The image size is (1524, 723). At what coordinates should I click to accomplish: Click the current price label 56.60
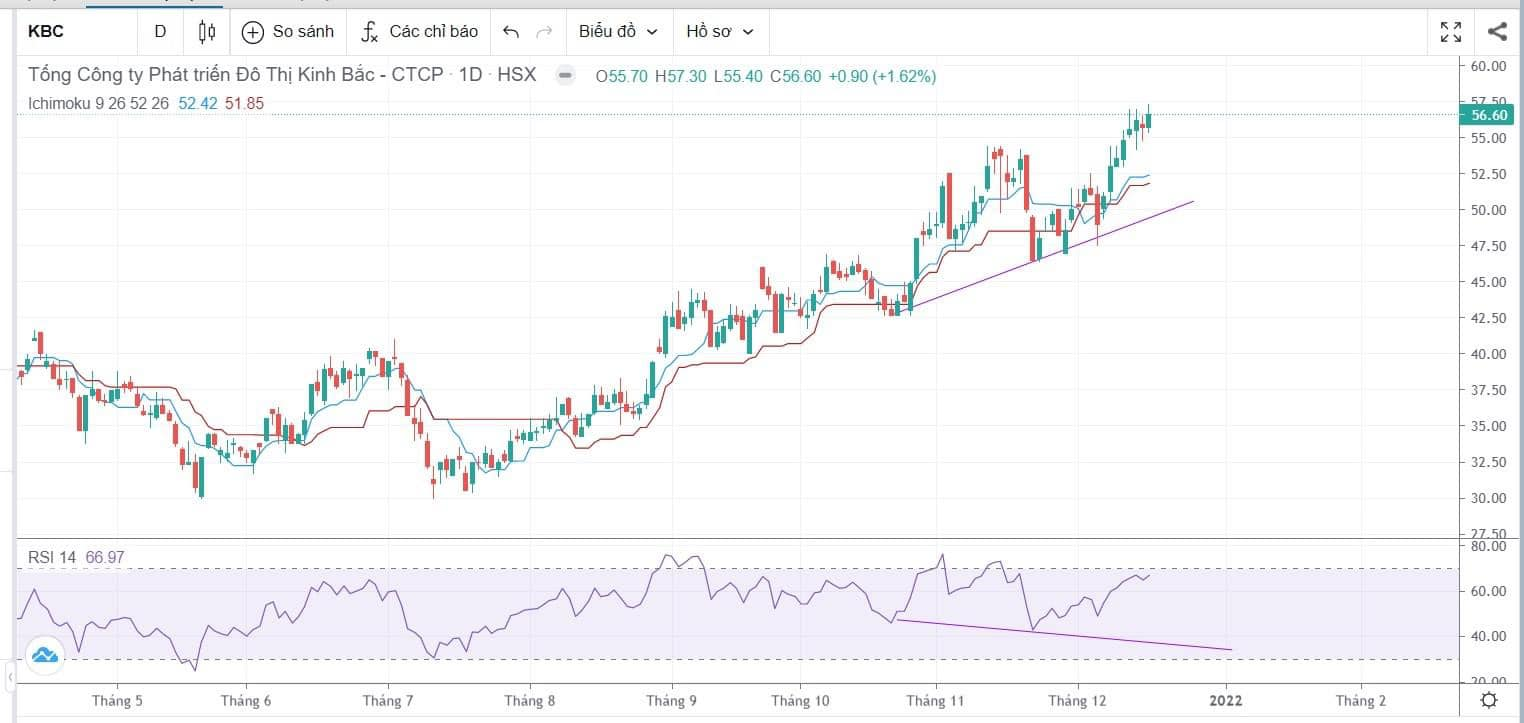(1489, 115)
